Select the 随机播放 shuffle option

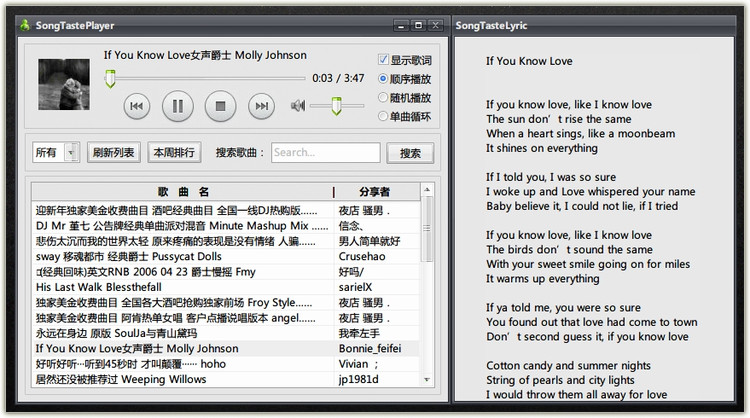click(x=383, y=97)
